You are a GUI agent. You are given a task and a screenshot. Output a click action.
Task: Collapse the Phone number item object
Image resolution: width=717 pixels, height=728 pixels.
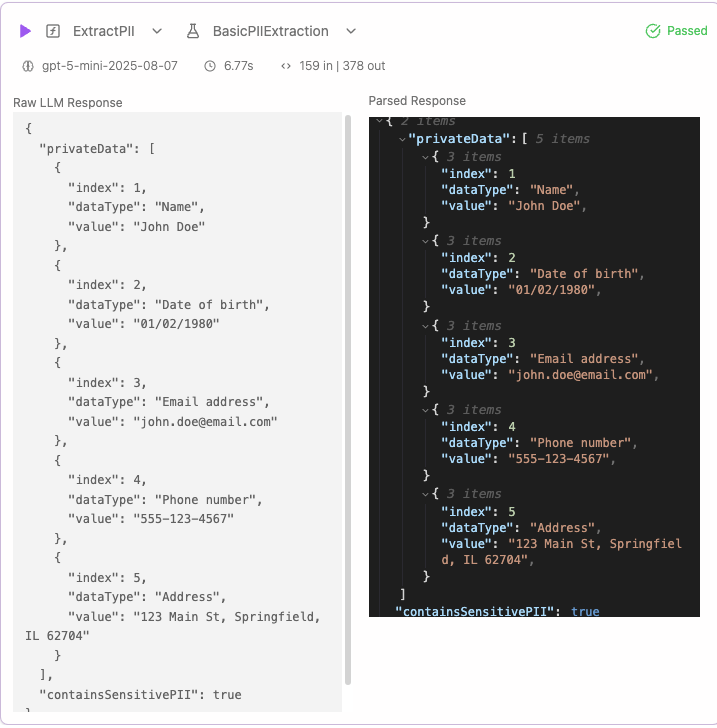426,410
